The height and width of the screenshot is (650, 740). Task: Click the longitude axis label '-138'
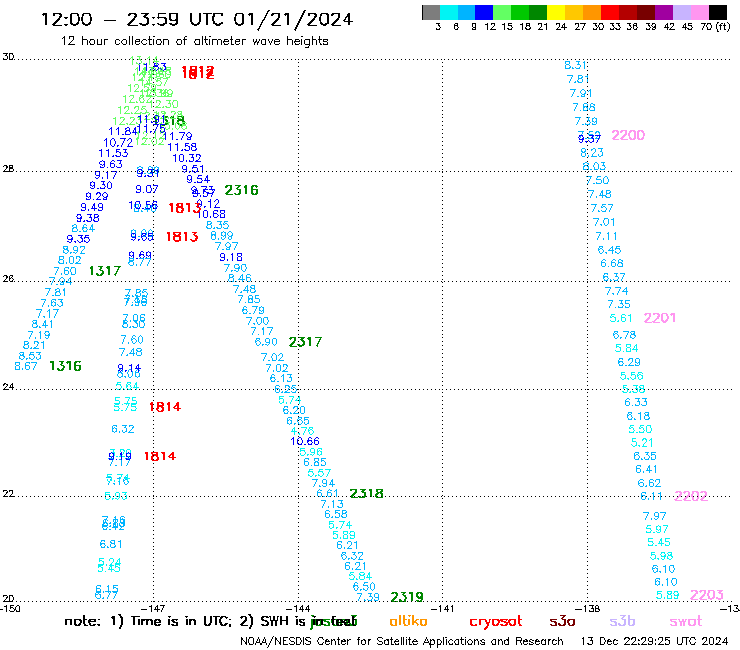[587, 609]
